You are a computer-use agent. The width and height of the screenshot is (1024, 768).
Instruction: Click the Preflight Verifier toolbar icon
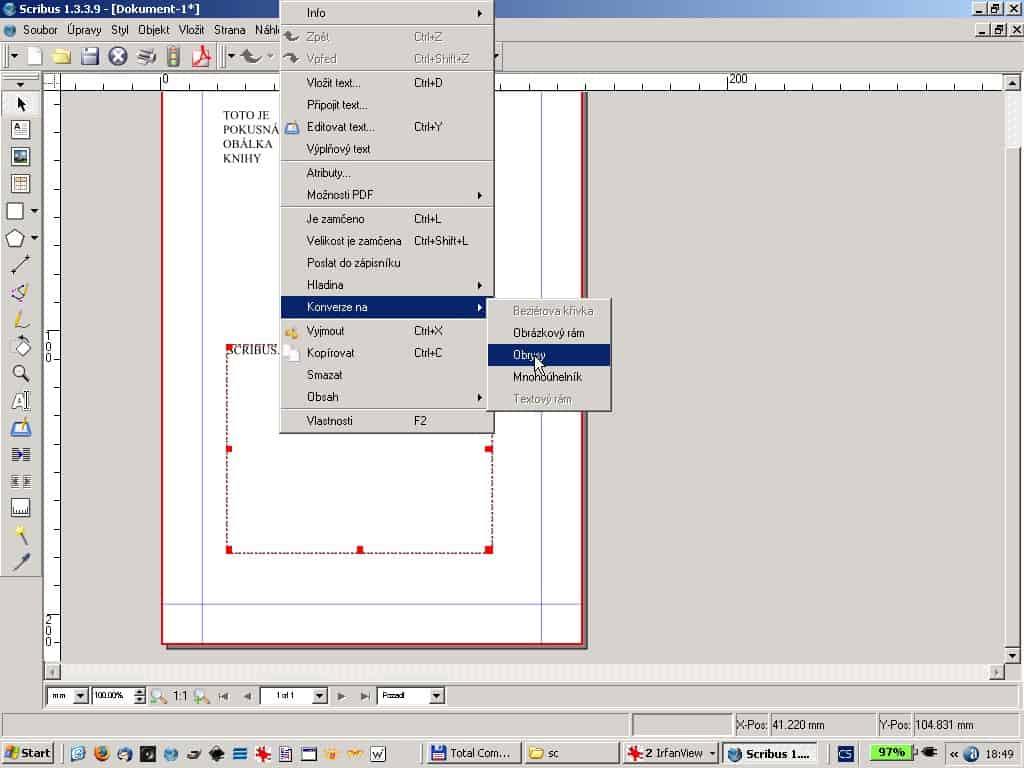(173, 57)
